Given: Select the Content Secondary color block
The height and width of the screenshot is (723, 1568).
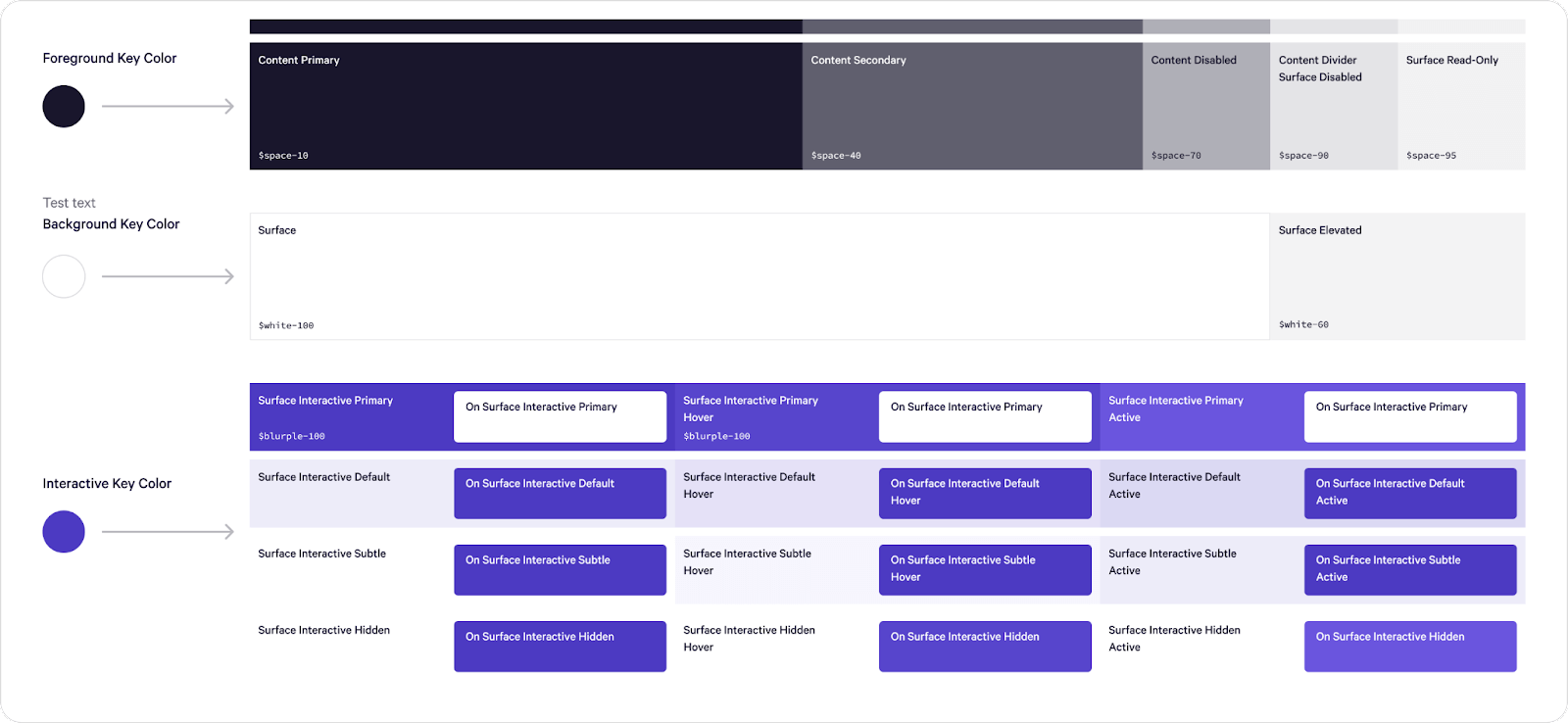Looking at the screenshot, I should tap(972, 106).
